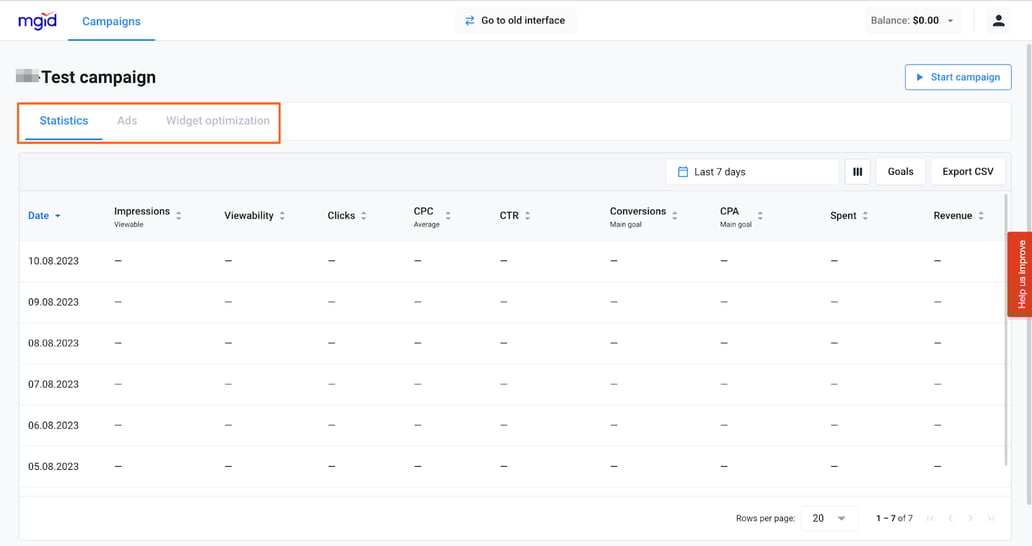Viewport: 1032px width, 546px height.
Task: Open the column settings icon
Action: pos(857,172)
